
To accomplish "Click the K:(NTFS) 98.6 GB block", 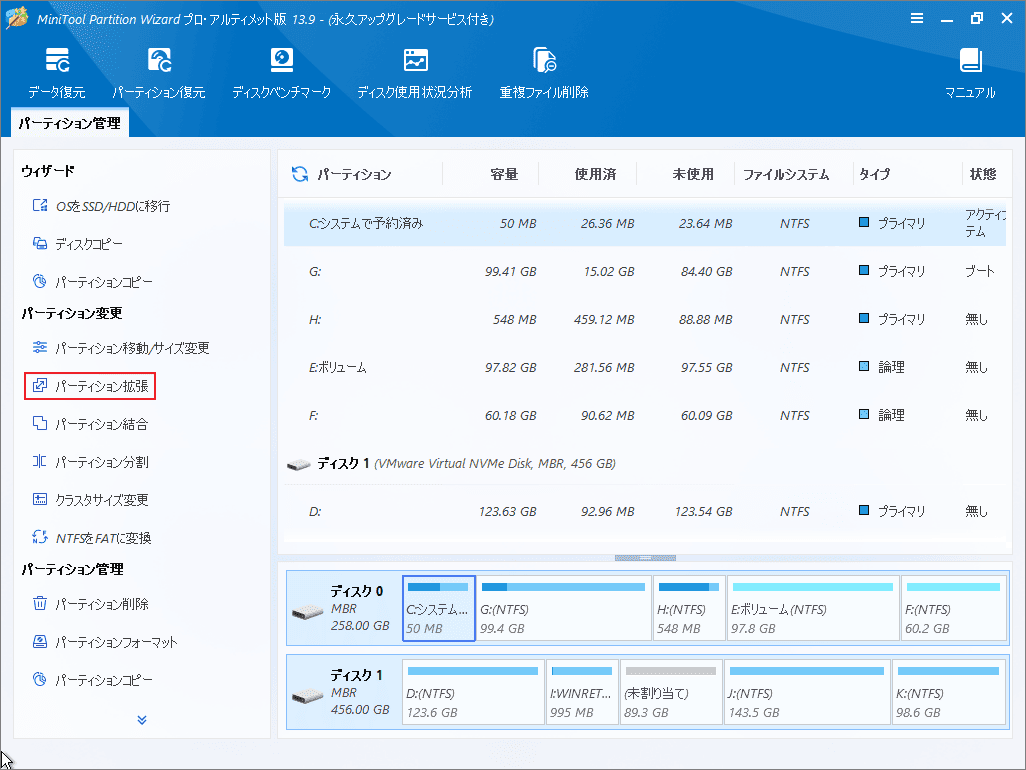I will 949,692.
